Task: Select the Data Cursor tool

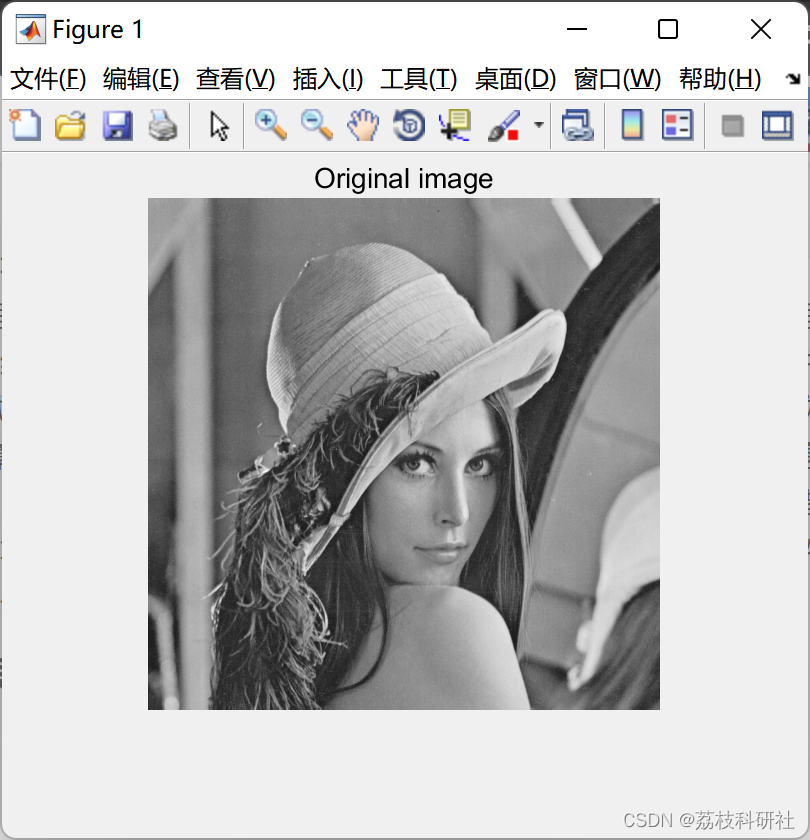Action: 455,125
